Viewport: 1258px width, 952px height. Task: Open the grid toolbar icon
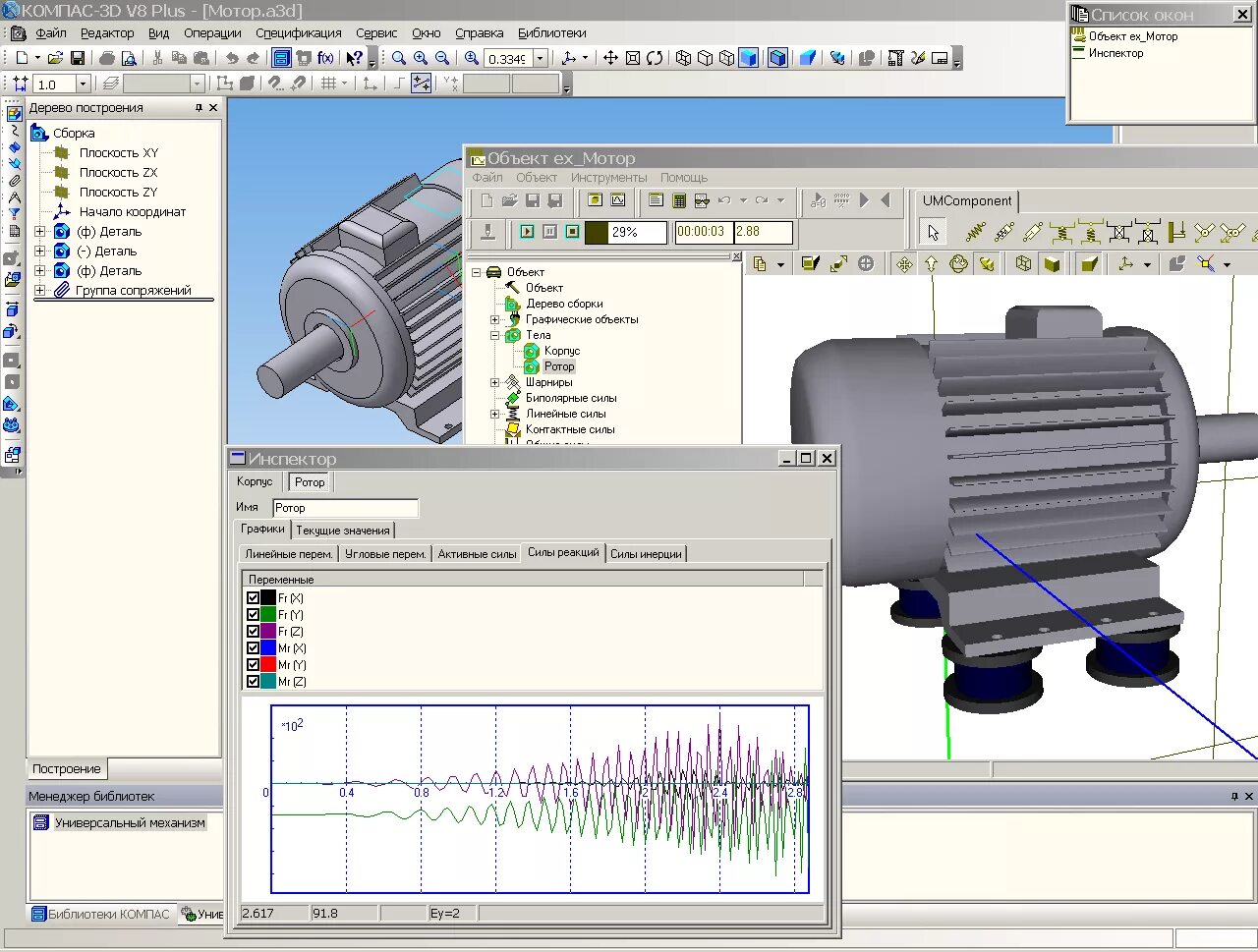[x=329, y=84]
